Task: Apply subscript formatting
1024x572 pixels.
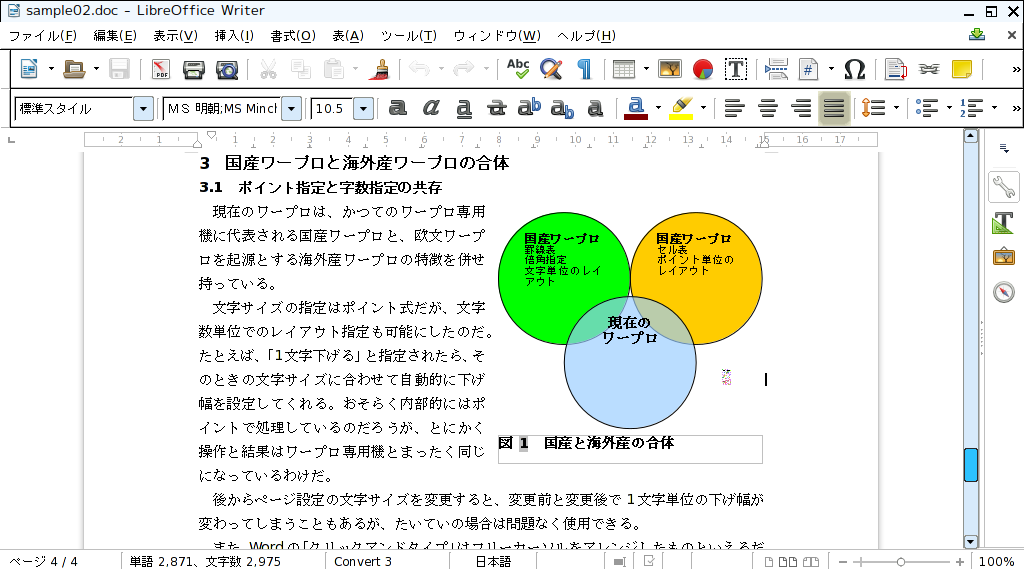Action: (562, 108)
